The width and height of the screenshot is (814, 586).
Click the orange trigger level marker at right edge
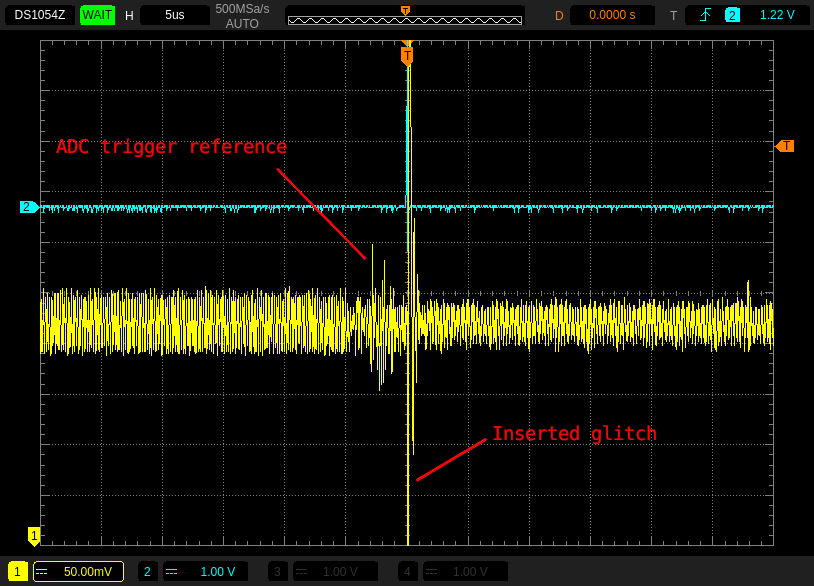[786, 146]
